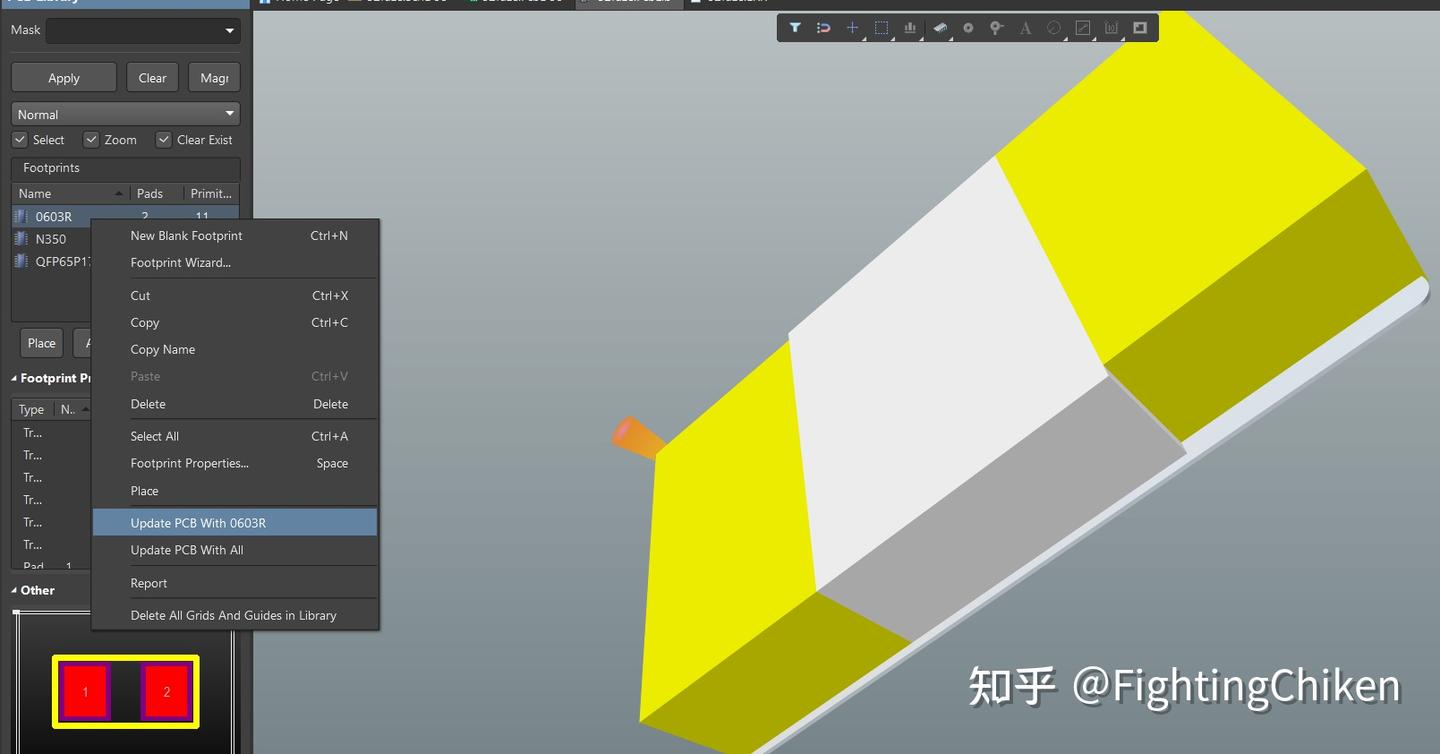Click the Apply button
The image size is (1440, 754).
[x=64, y=78]
